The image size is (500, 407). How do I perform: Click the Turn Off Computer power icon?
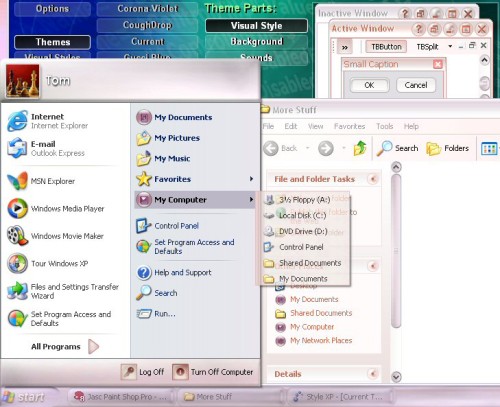(x=180, y=372)
